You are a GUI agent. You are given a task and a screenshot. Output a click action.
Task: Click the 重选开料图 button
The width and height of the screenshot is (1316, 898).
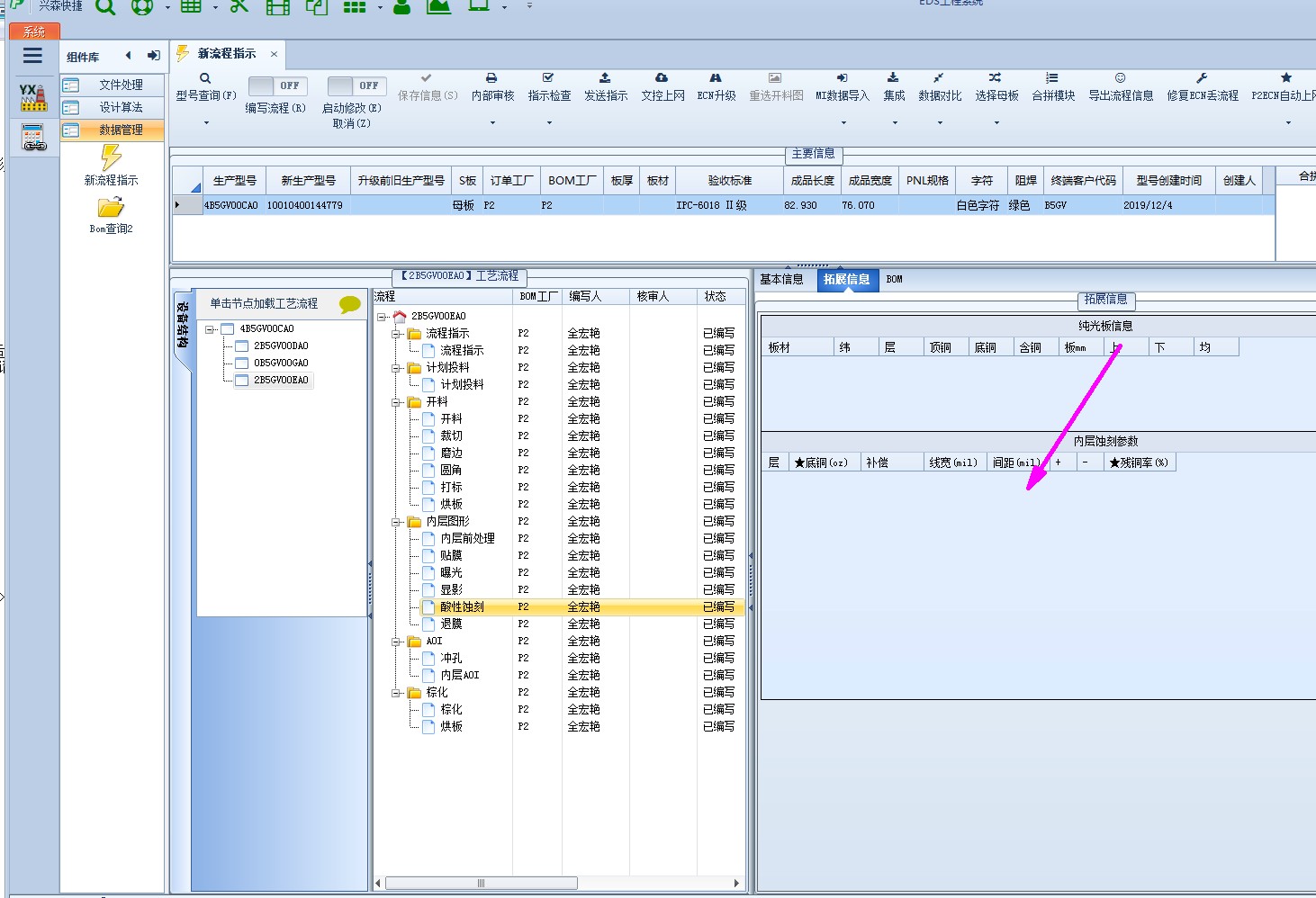click(x=776, y=87)
